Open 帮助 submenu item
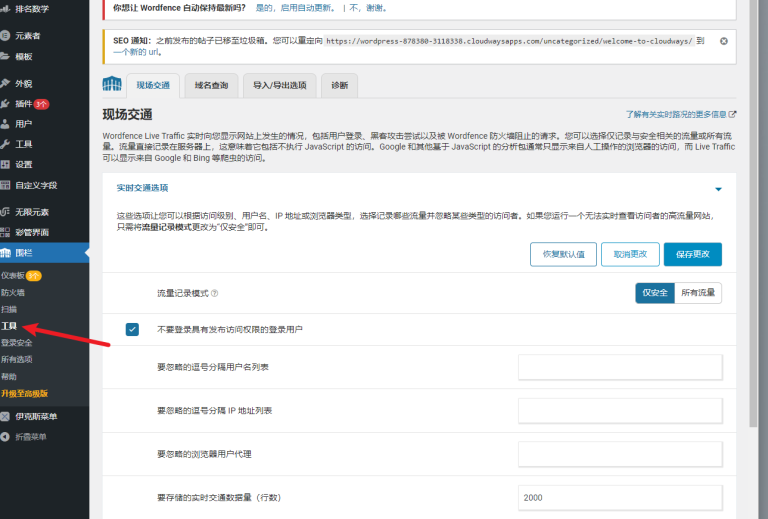Image resolution: width=768 pixels, height=519 pixels. pos(9,377)
